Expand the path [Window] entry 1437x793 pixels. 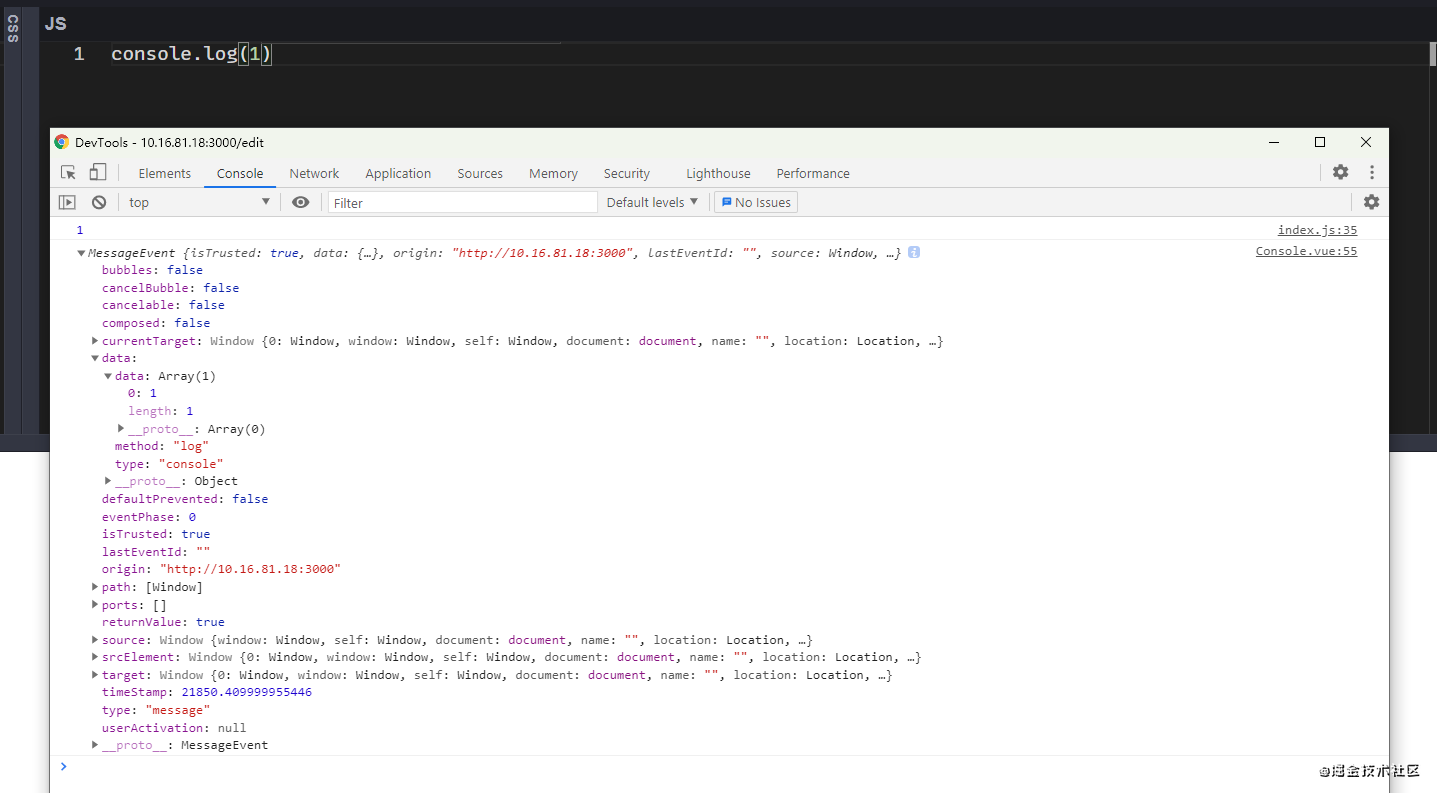click(95, 587)
